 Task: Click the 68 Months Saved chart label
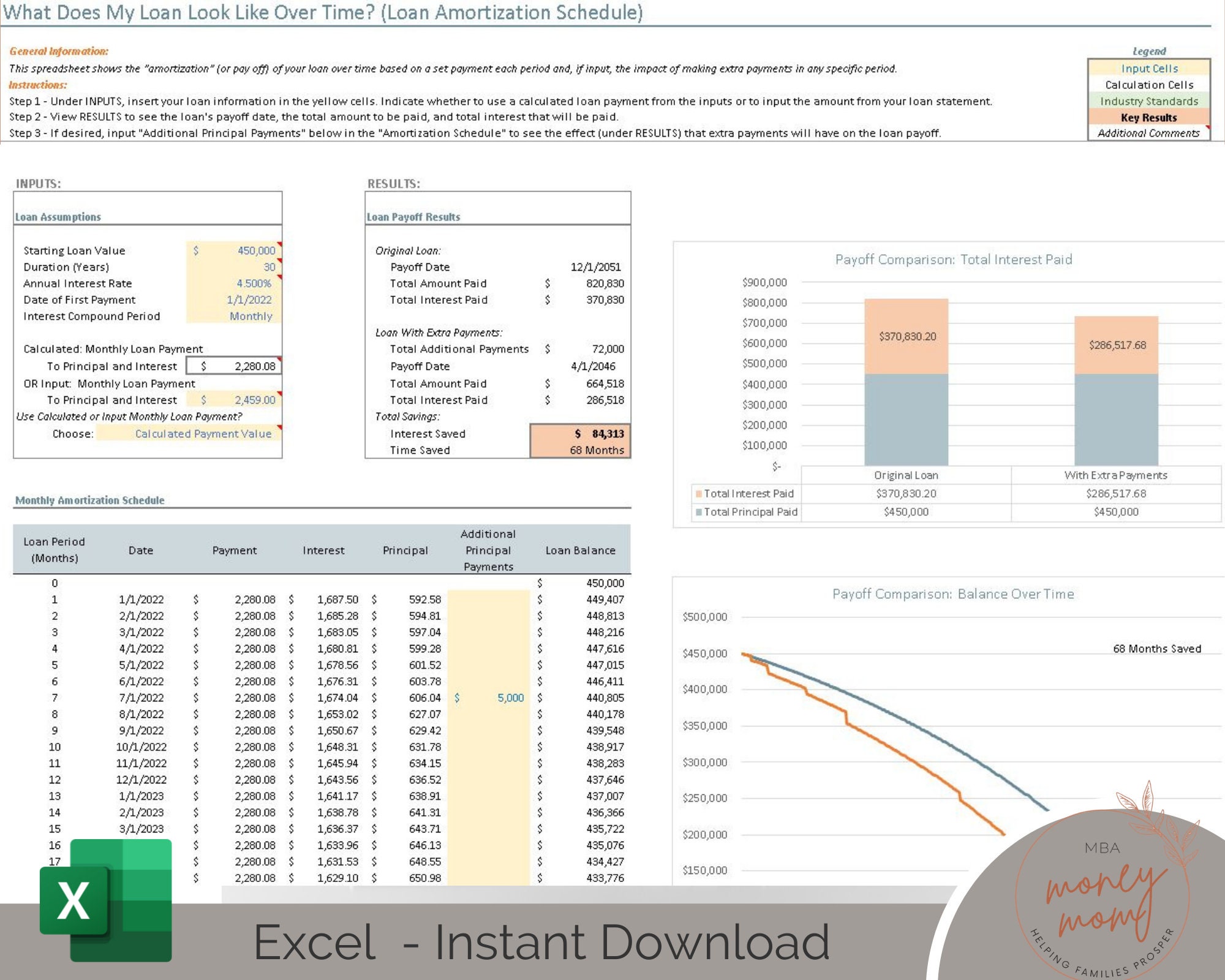pyautogui.click(x=1158, y=648)
